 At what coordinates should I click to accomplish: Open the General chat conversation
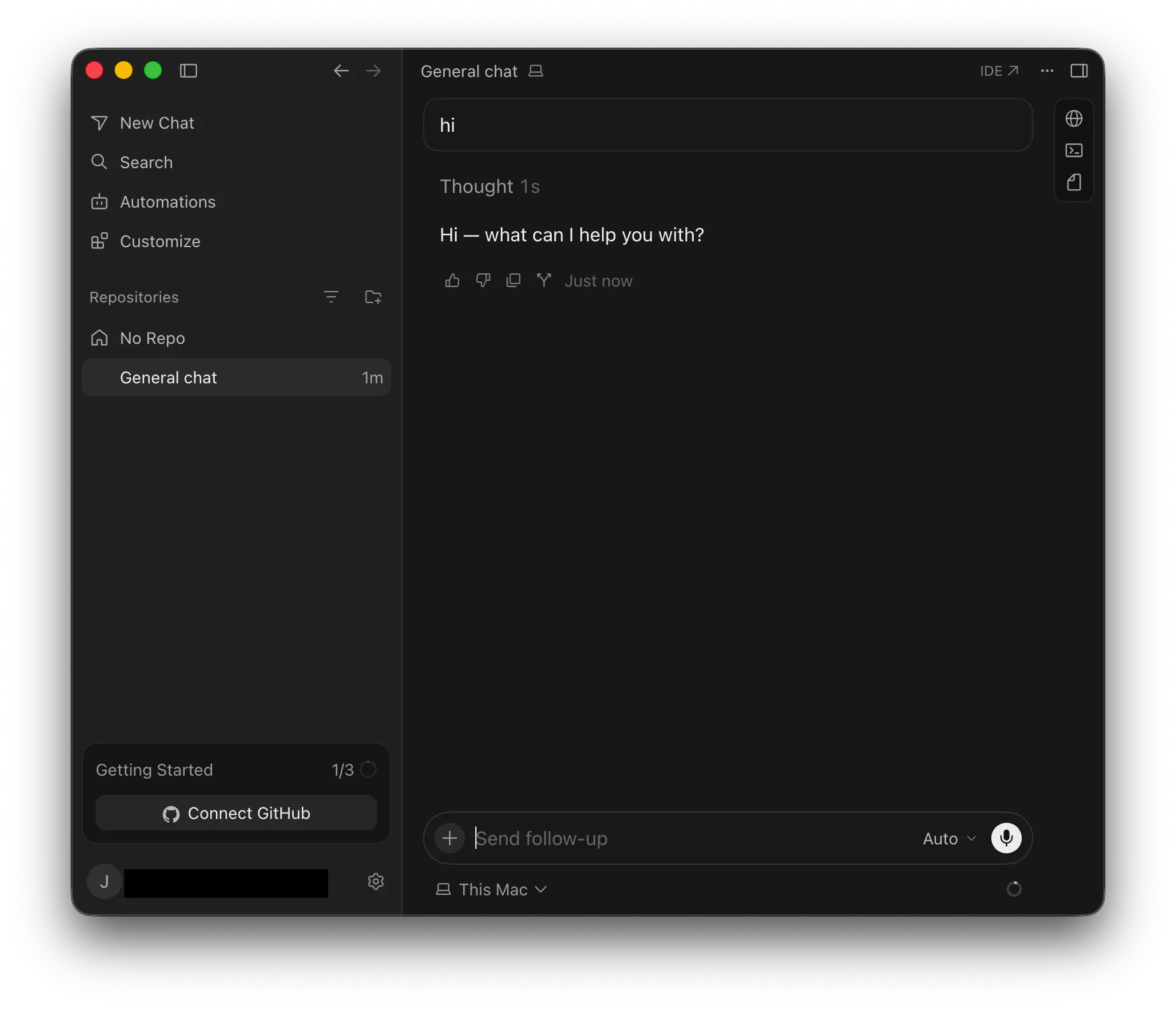236,378
